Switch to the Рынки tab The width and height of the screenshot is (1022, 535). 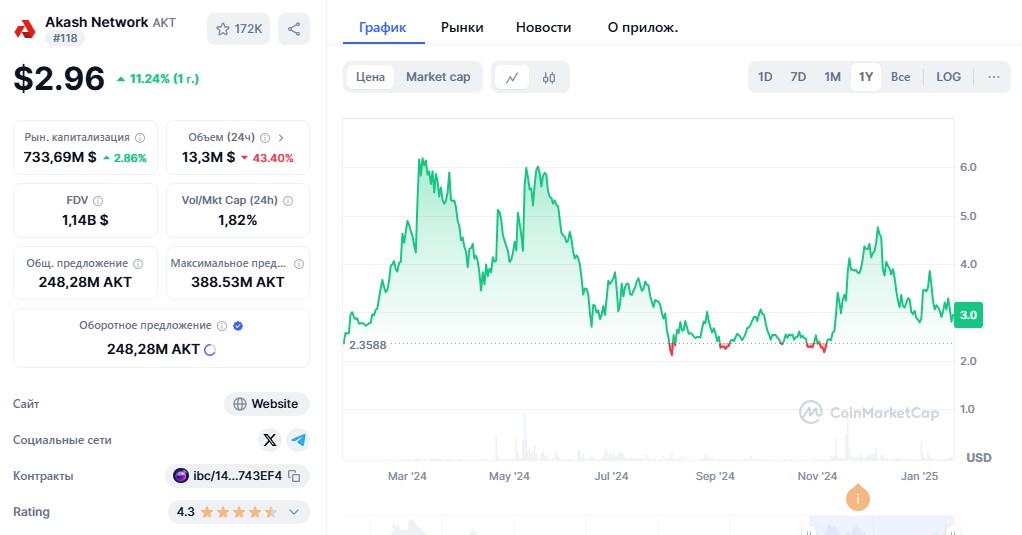click(x=462, y=27)
